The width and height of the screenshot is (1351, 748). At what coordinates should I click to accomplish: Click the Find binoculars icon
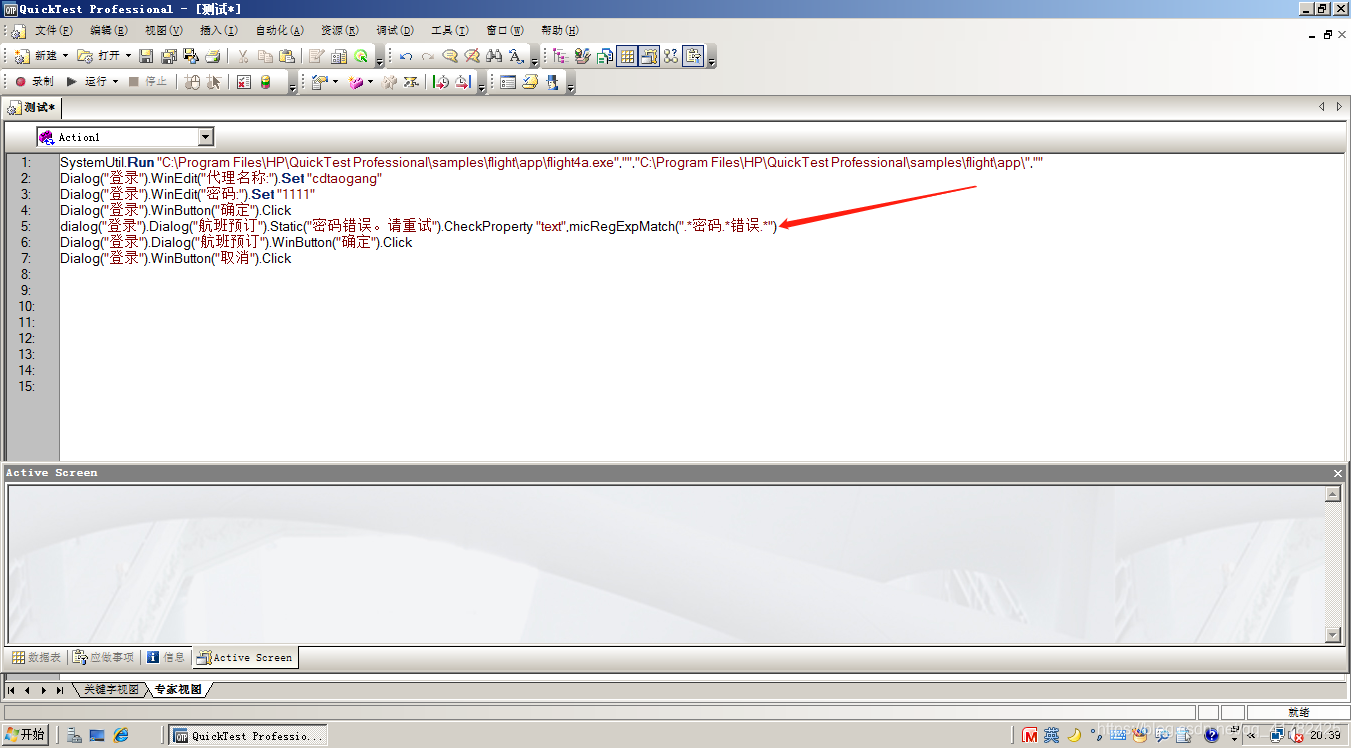[494, 56]
